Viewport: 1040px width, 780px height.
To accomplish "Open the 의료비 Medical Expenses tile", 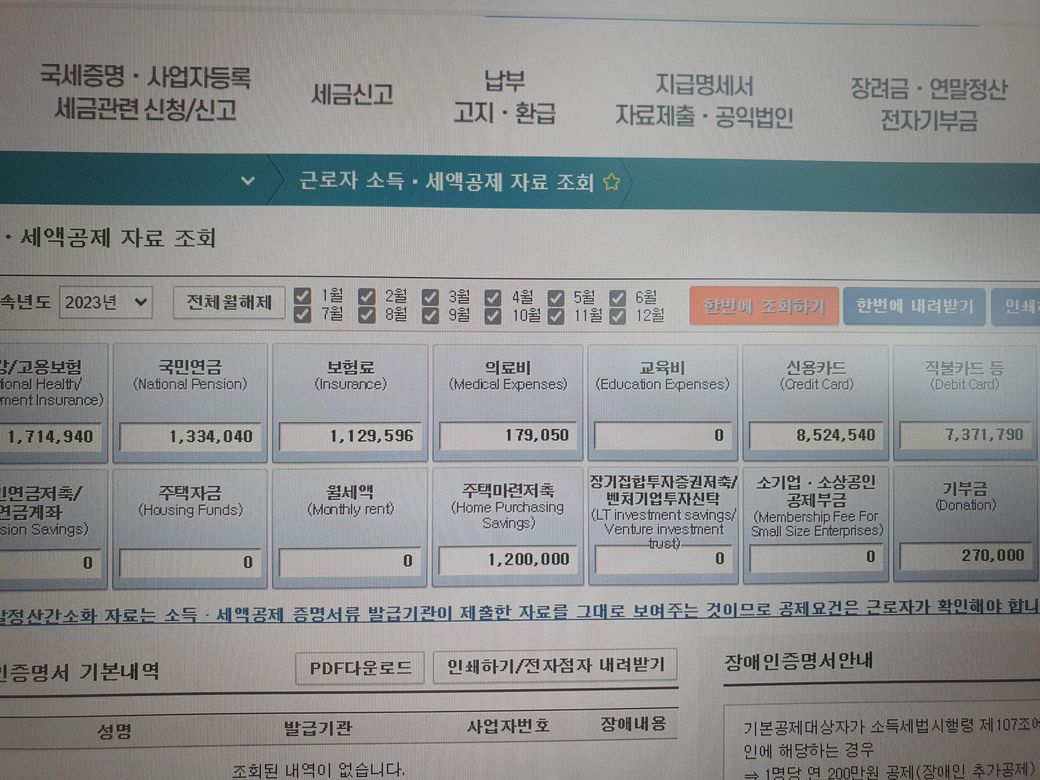I will (507, 401).
